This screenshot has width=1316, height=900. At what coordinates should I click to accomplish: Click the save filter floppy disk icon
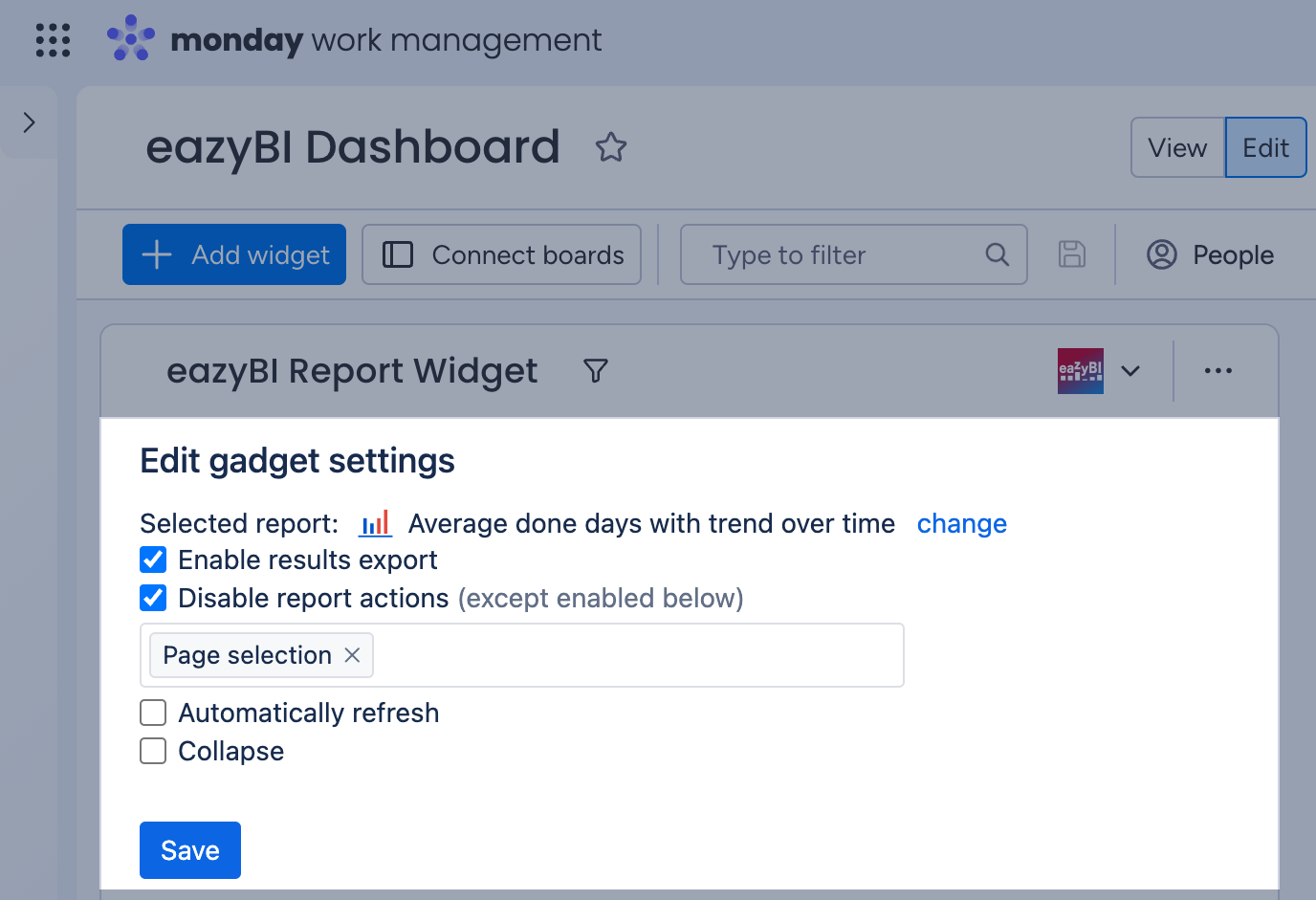tap(1072, 254)
